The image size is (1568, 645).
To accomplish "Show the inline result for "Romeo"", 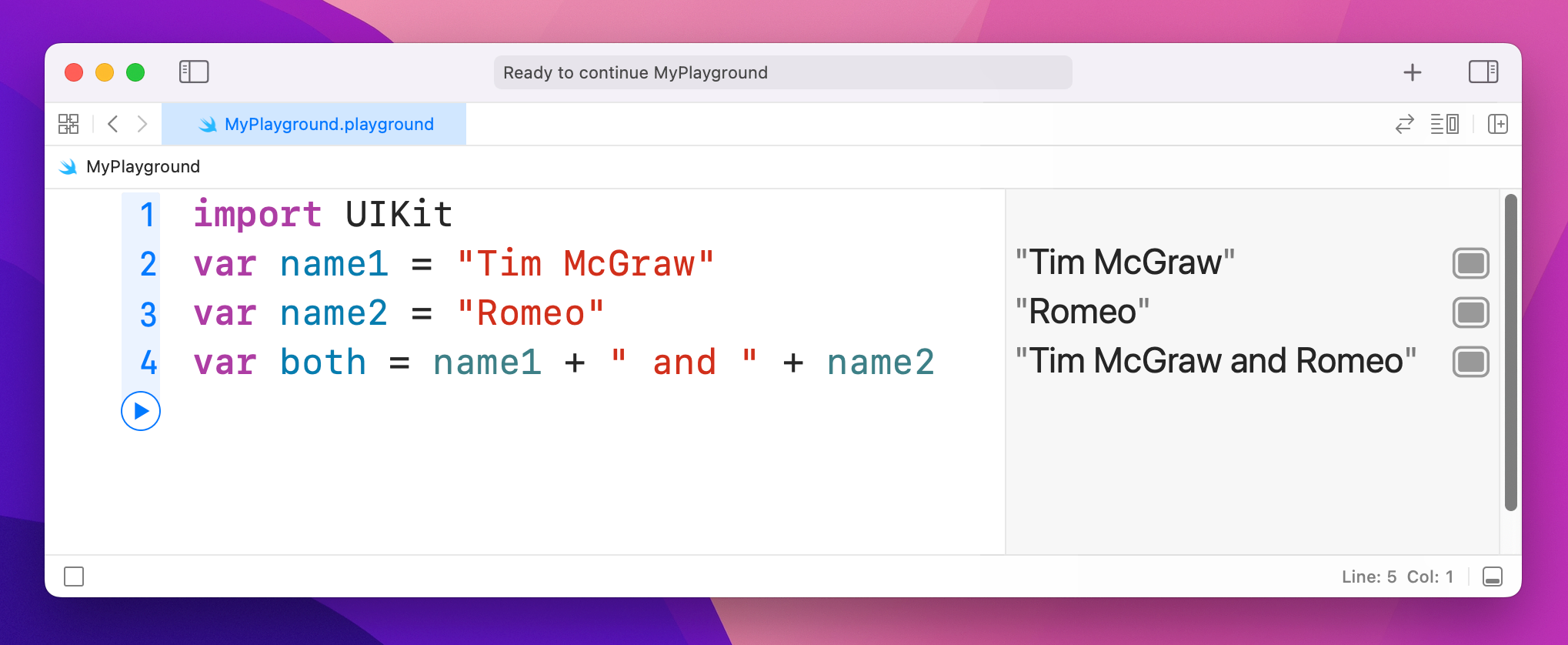I will tap(1470, 312).
